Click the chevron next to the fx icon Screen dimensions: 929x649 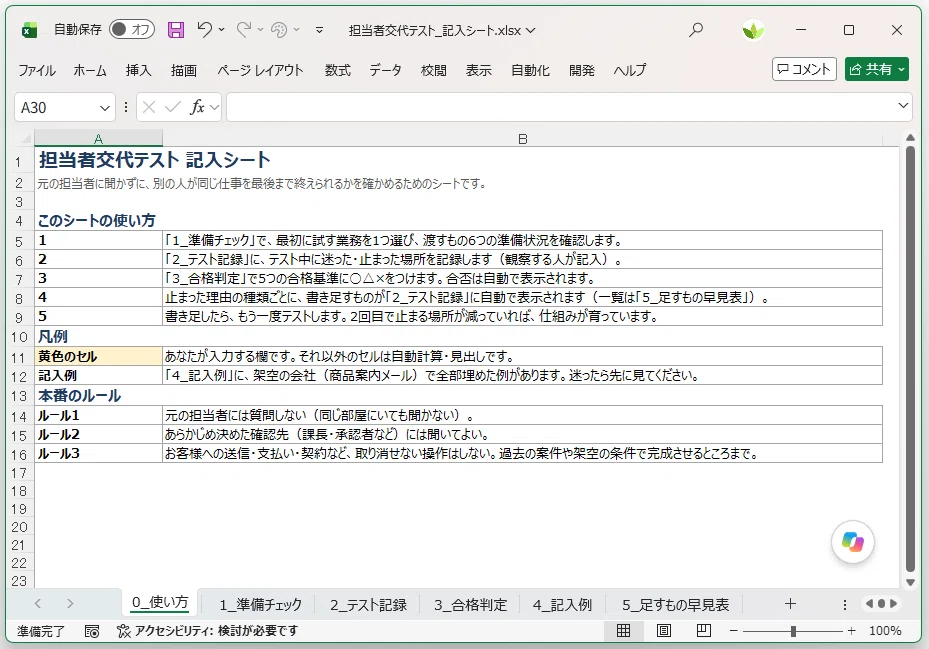click(x=214, y=108)
